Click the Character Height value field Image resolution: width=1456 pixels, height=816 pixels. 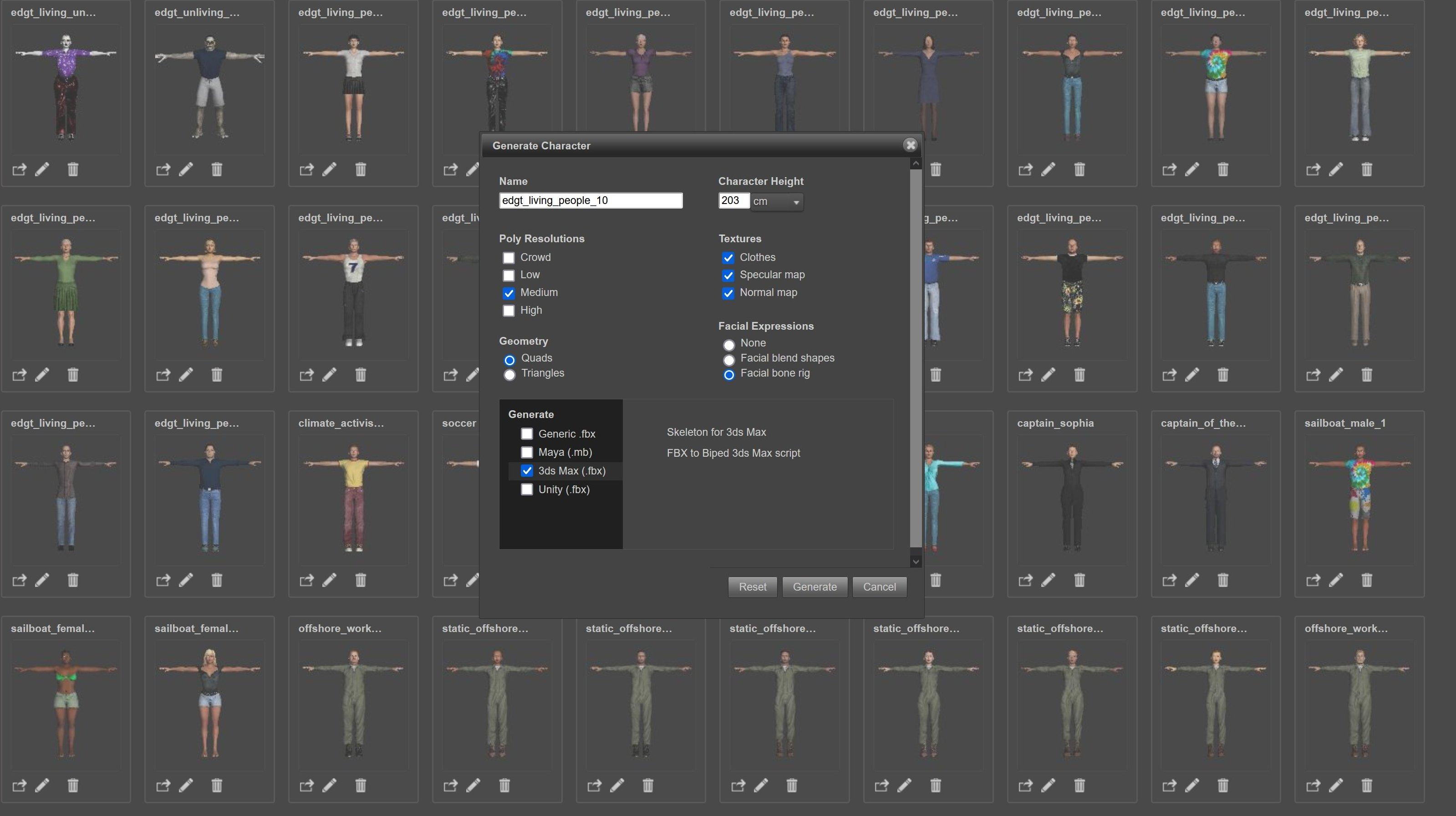(733, 200)
